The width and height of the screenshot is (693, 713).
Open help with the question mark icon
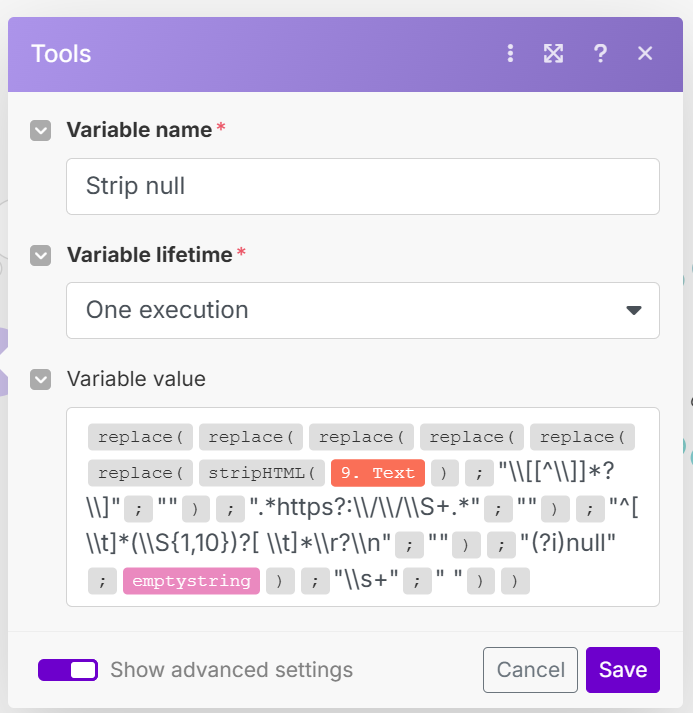600,54
